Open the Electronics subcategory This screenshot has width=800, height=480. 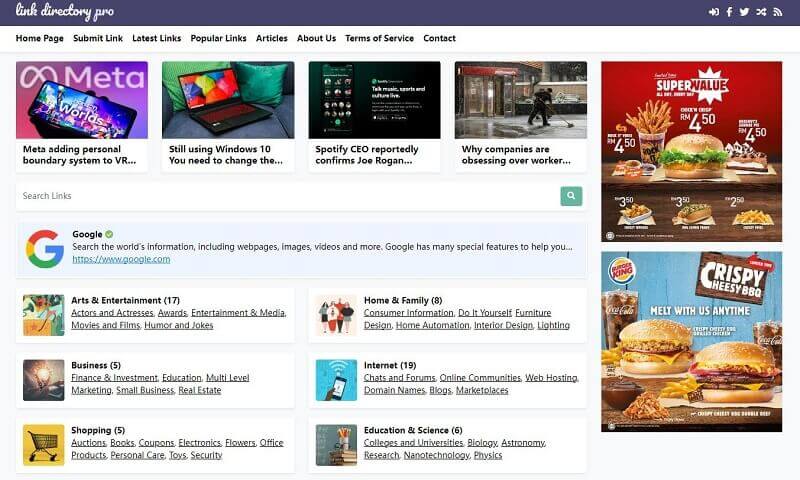coord(200,443)
